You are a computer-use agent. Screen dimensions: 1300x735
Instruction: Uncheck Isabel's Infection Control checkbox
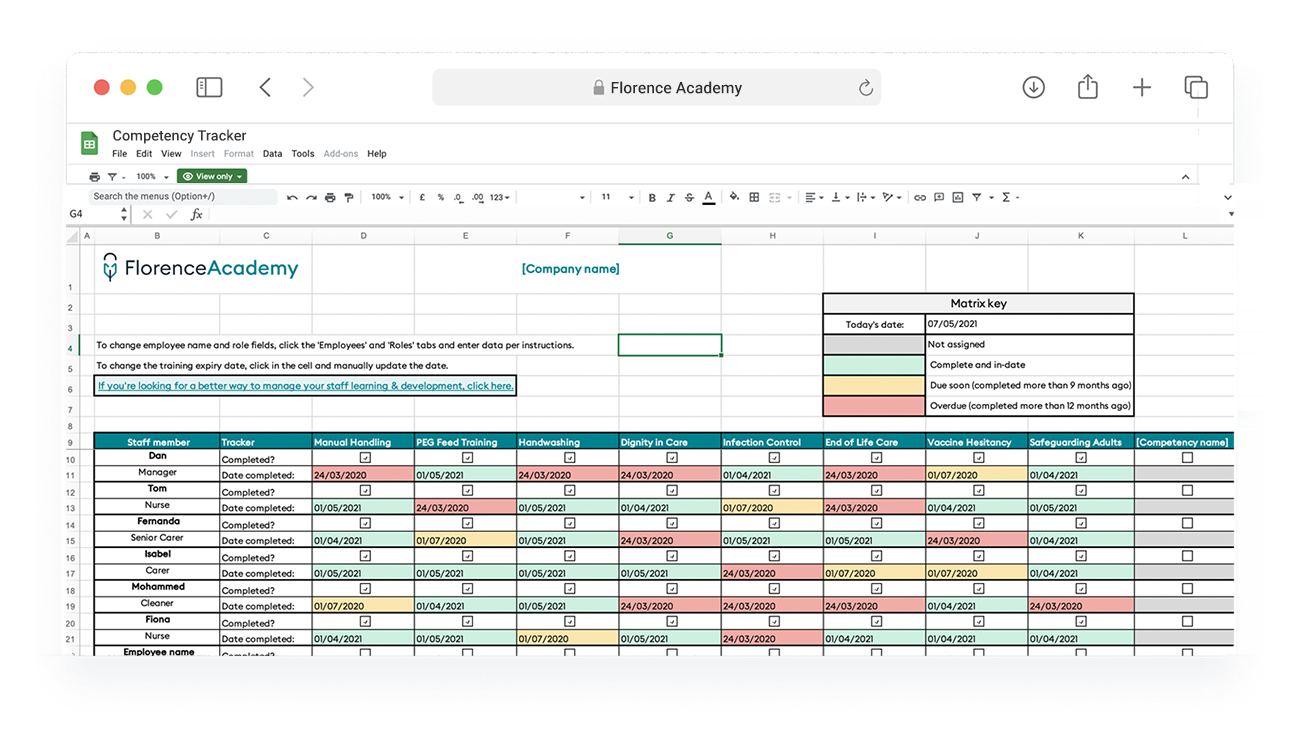coord(772,555)
